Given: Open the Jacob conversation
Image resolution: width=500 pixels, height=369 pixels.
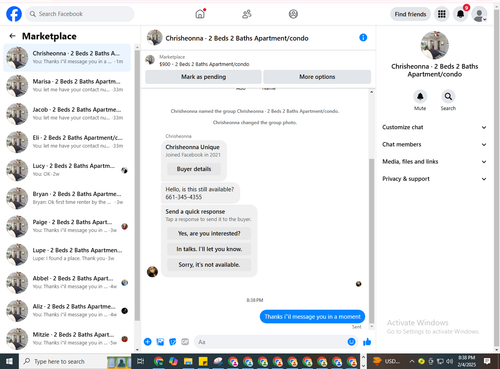Looking at the screenshot, I should (67, 114).
